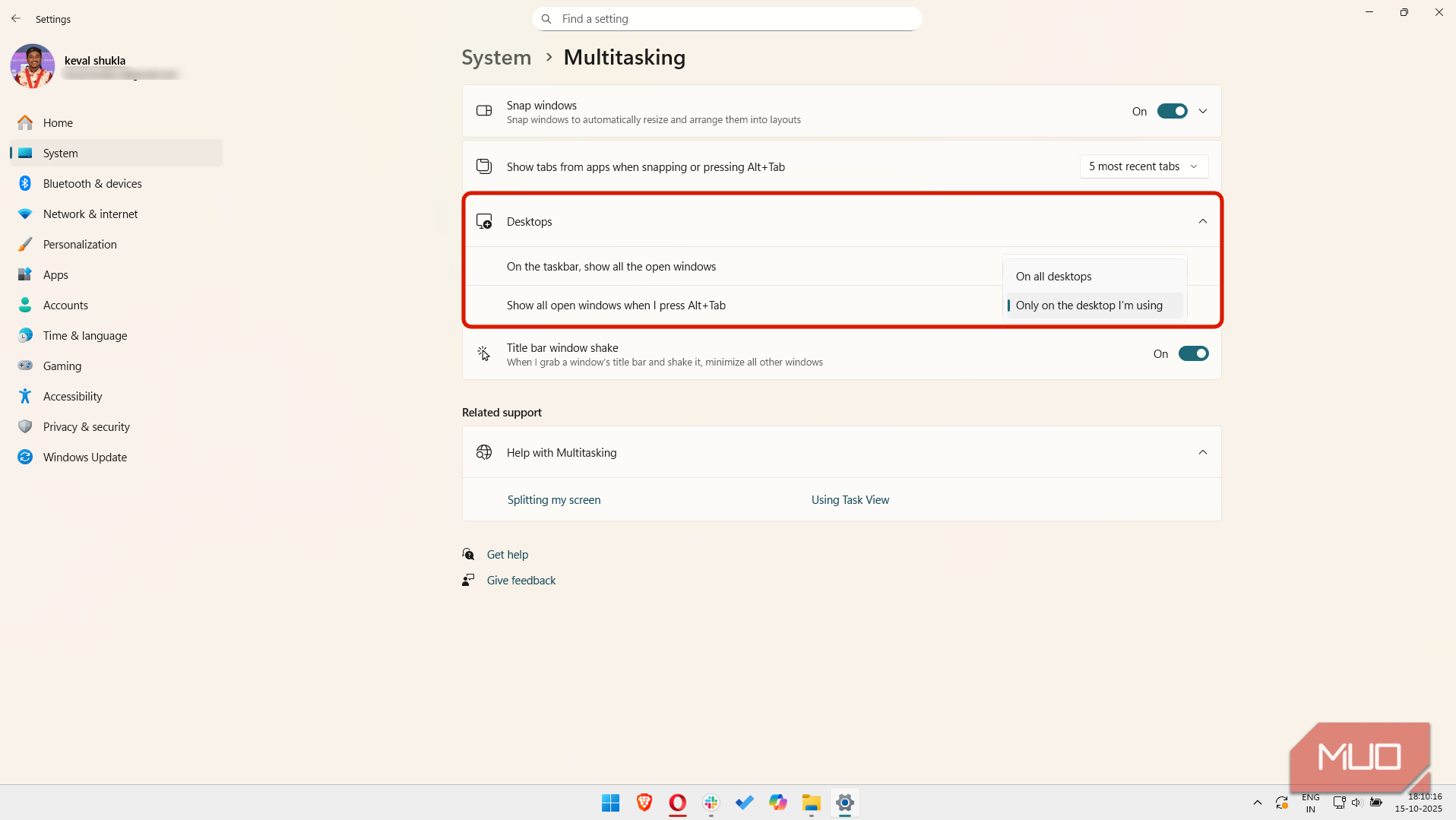This screenshot has height=820, width=1456.
Task: Open Windows Update page
Action: point(116,457)
